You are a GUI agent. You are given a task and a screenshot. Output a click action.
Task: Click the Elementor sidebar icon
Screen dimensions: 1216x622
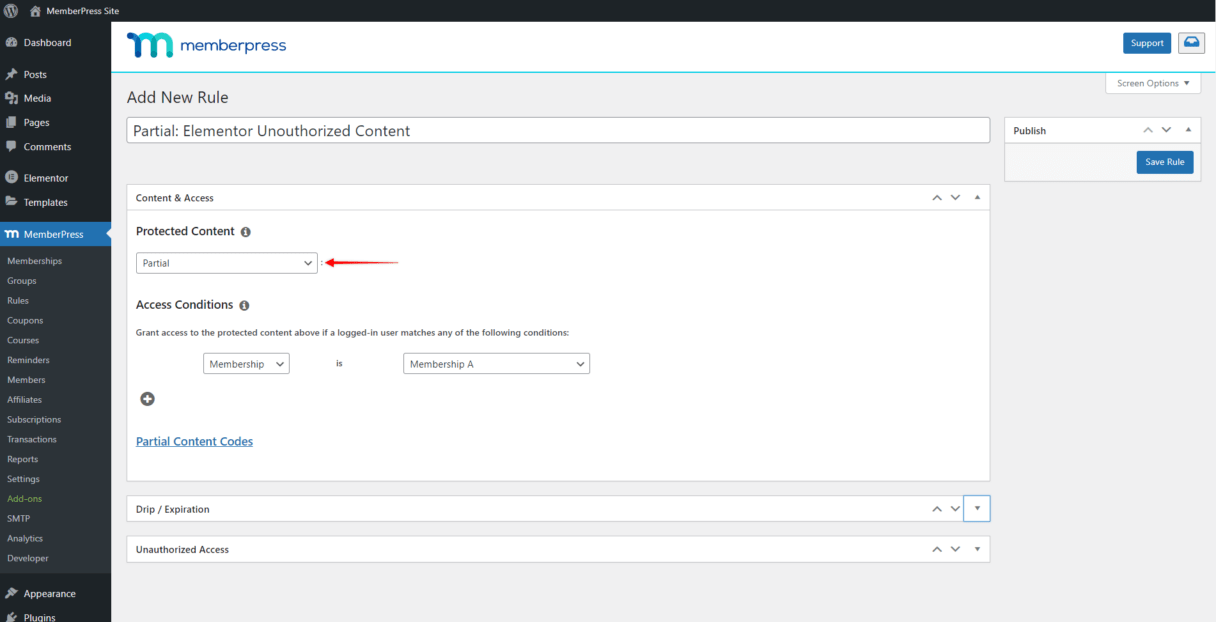[x=11, y=178]
